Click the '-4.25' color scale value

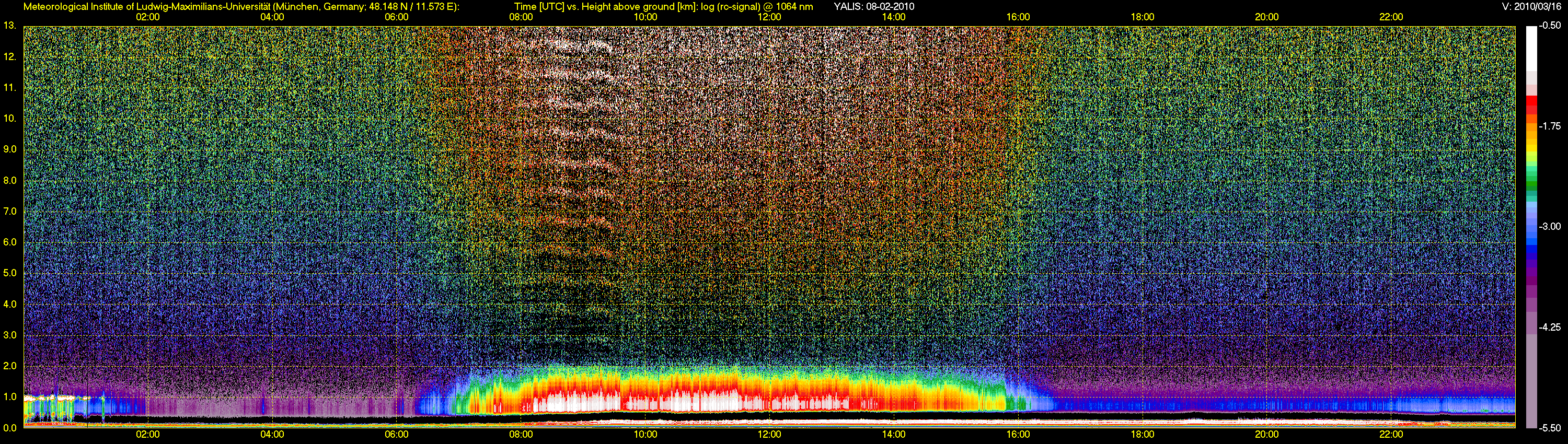pos(1550,327)
